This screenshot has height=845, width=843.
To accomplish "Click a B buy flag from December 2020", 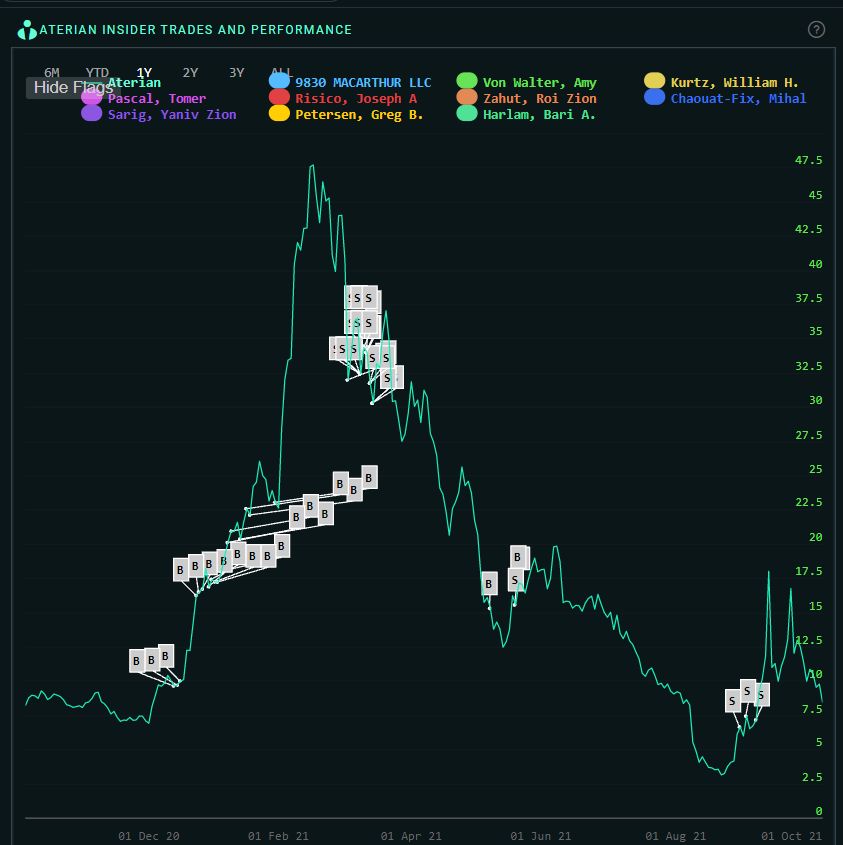I will click(137, 660).
